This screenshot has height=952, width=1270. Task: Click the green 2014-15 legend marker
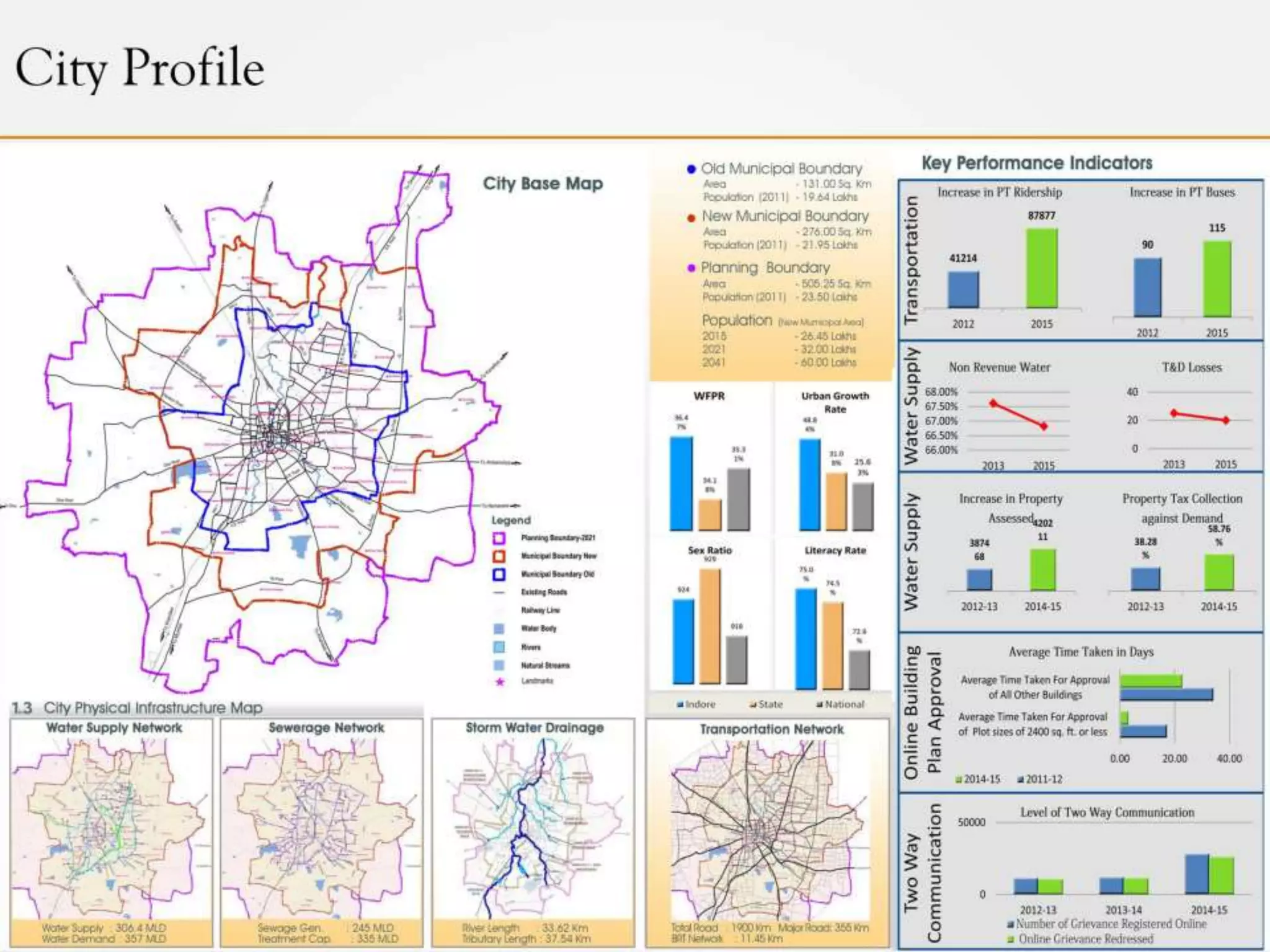click(x=959, y=780)
